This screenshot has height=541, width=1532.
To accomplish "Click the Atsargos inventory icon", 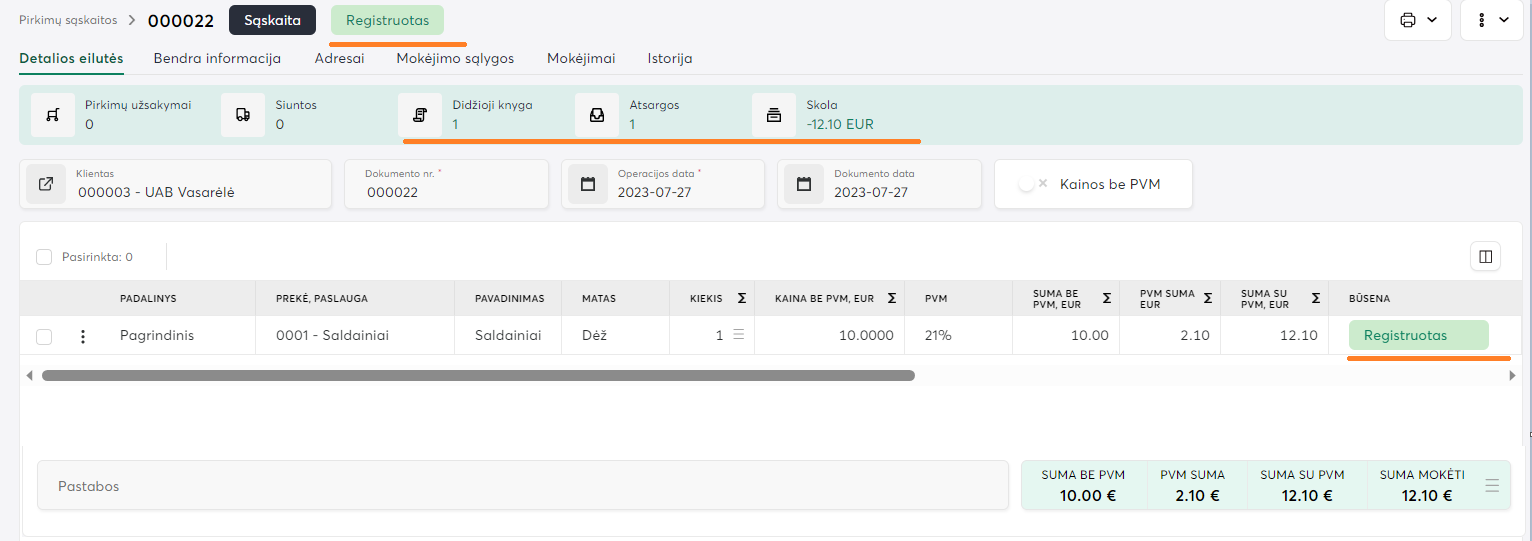I will (597, 115).
